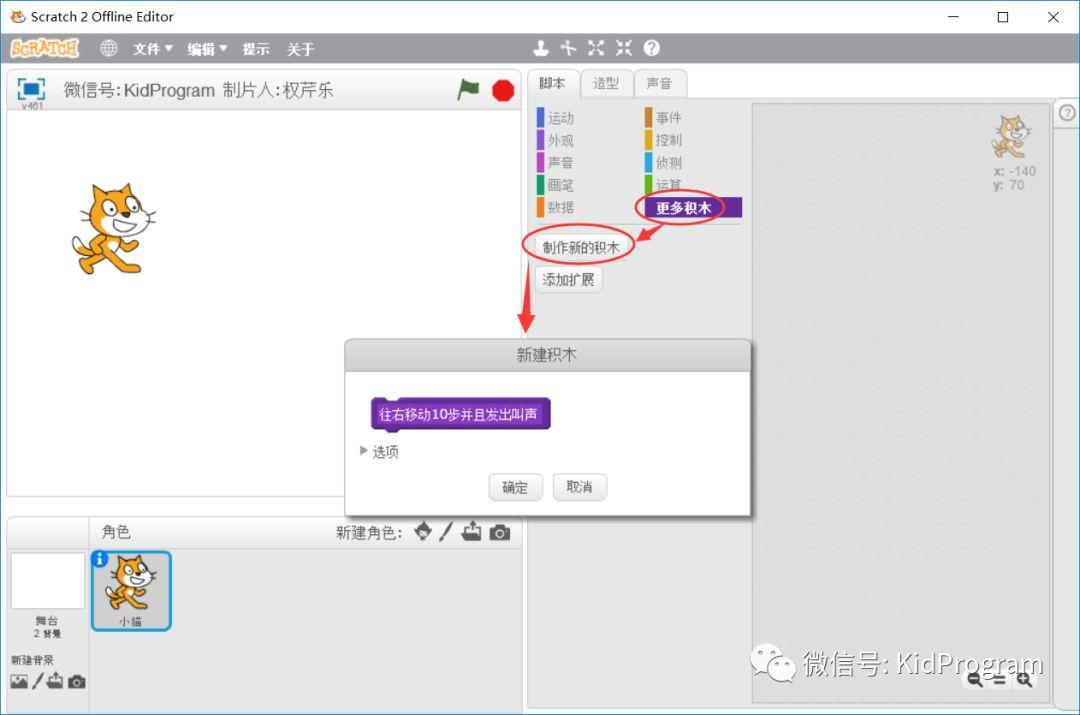Screen dimensions: 1080x715
Task: Open info for the 小猫 sprite
Action: [x=100, y=559]
